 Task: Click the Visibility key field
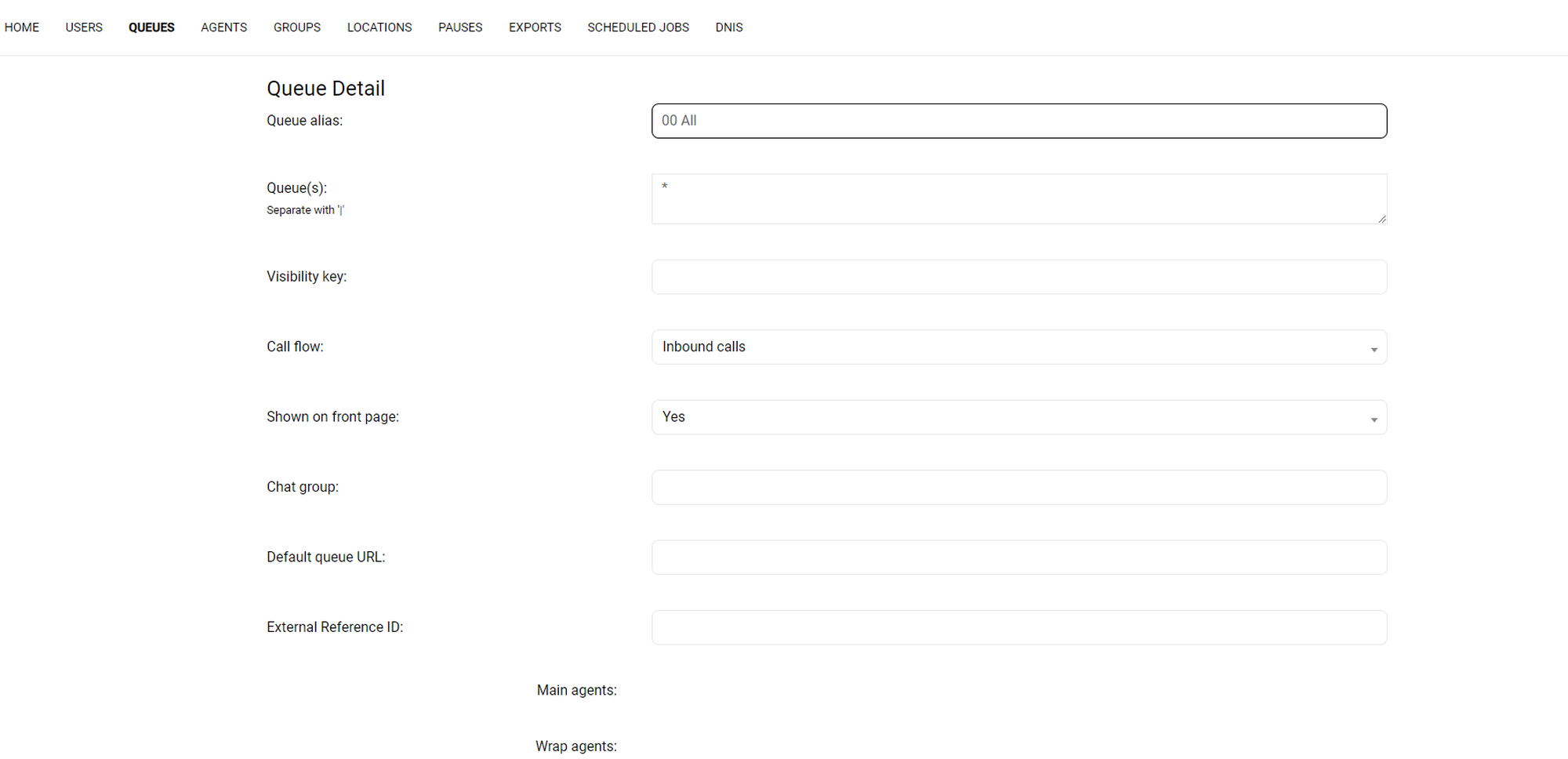[1018, 277]
